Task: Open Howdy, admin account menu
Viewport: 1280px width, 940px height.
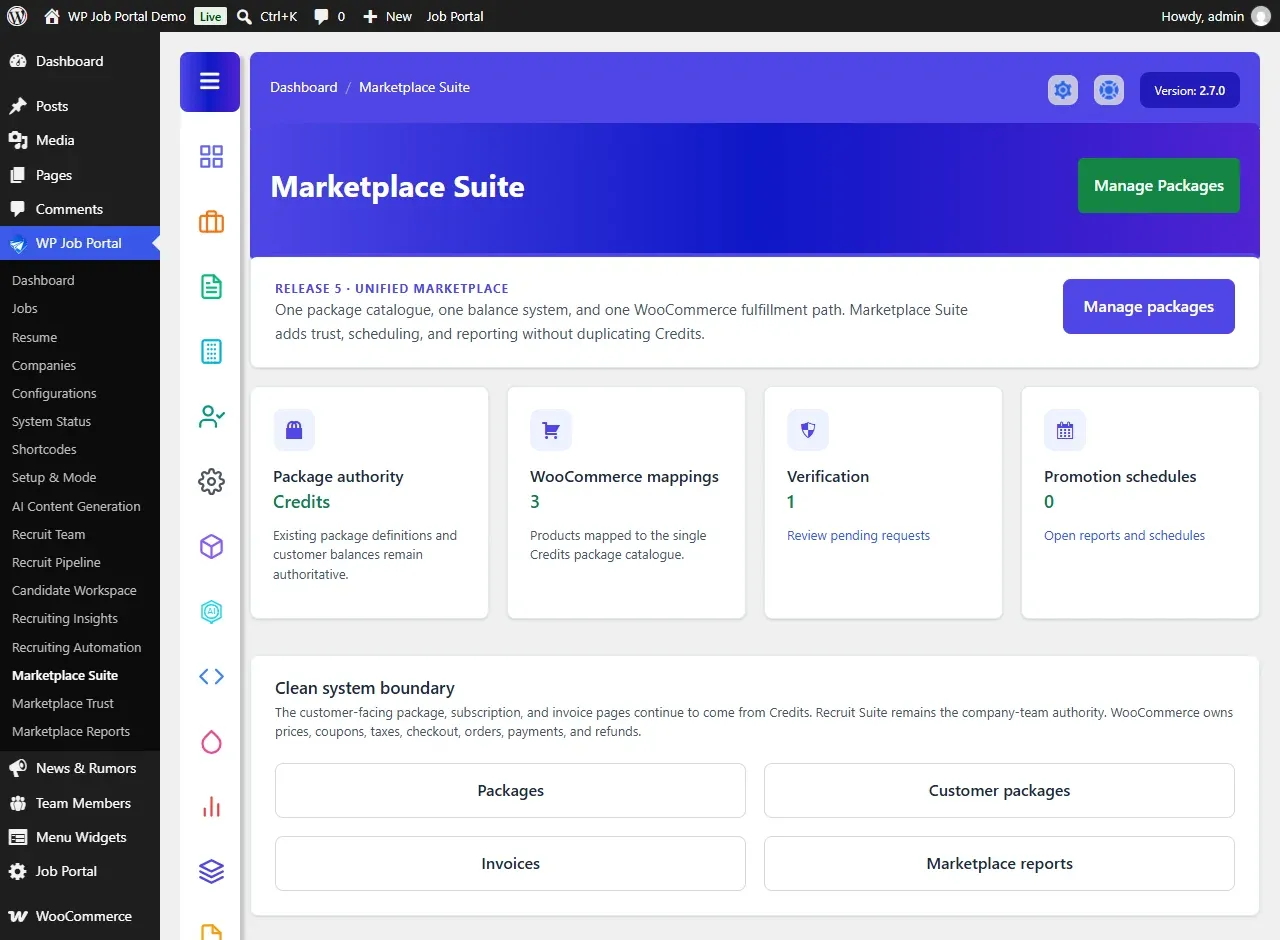Action: point(1215,16)
